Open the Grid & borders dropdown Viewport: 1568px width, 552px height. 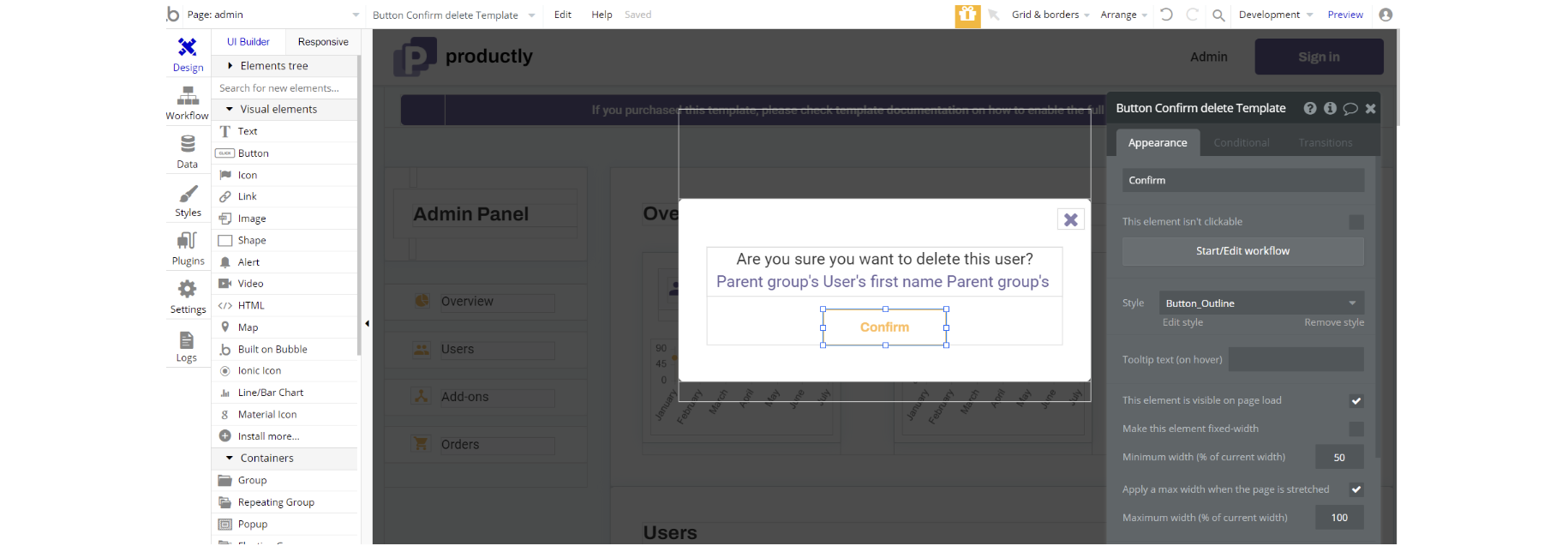pyautogui.click(x=1050, y=15)
